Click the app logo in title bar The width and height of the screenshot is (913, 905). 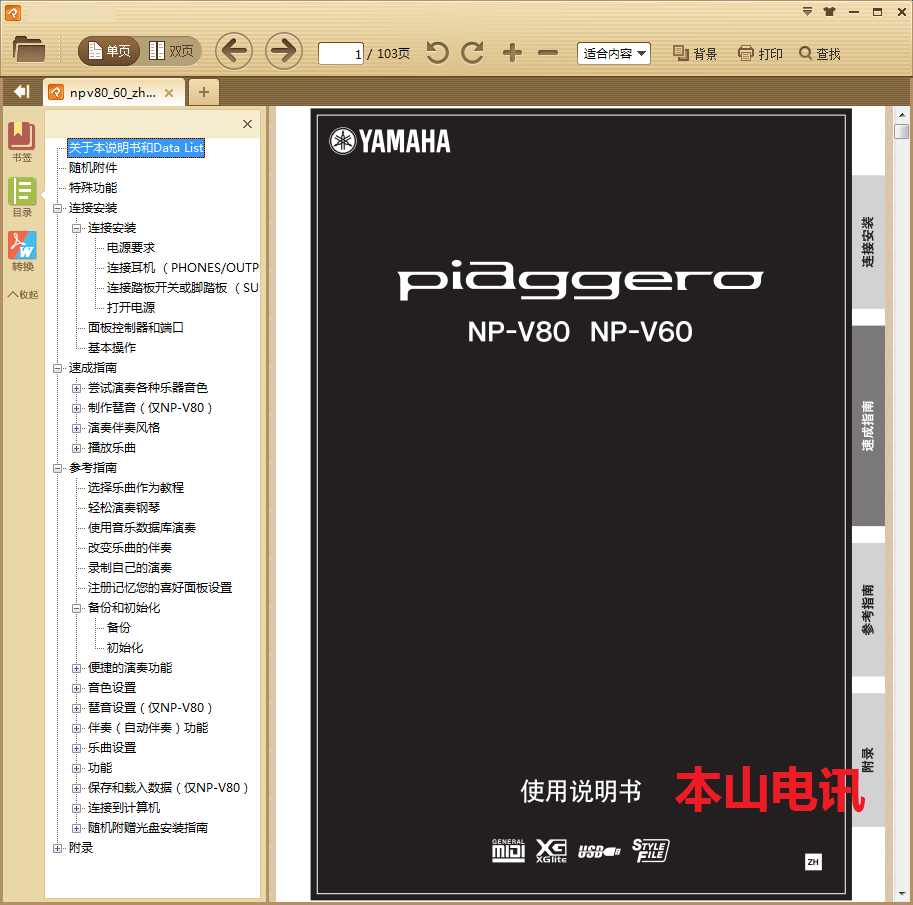click(x=13, y=12)
